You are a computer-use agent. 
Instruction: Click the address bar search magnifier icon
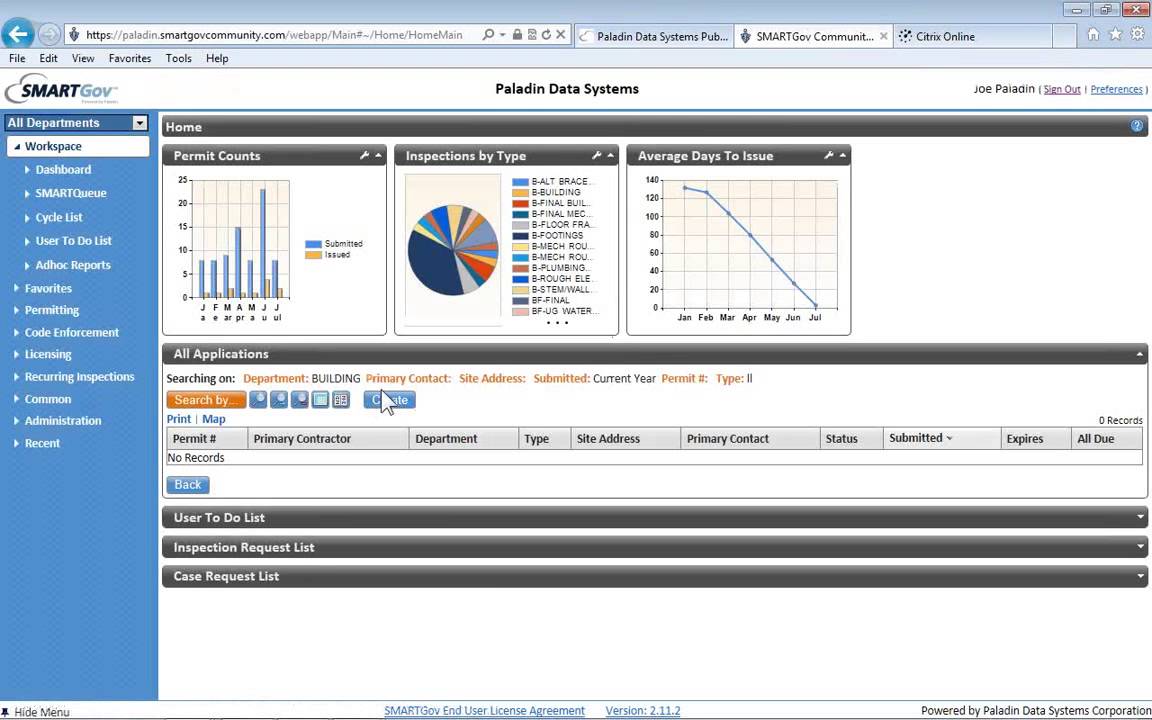[488, 35]
